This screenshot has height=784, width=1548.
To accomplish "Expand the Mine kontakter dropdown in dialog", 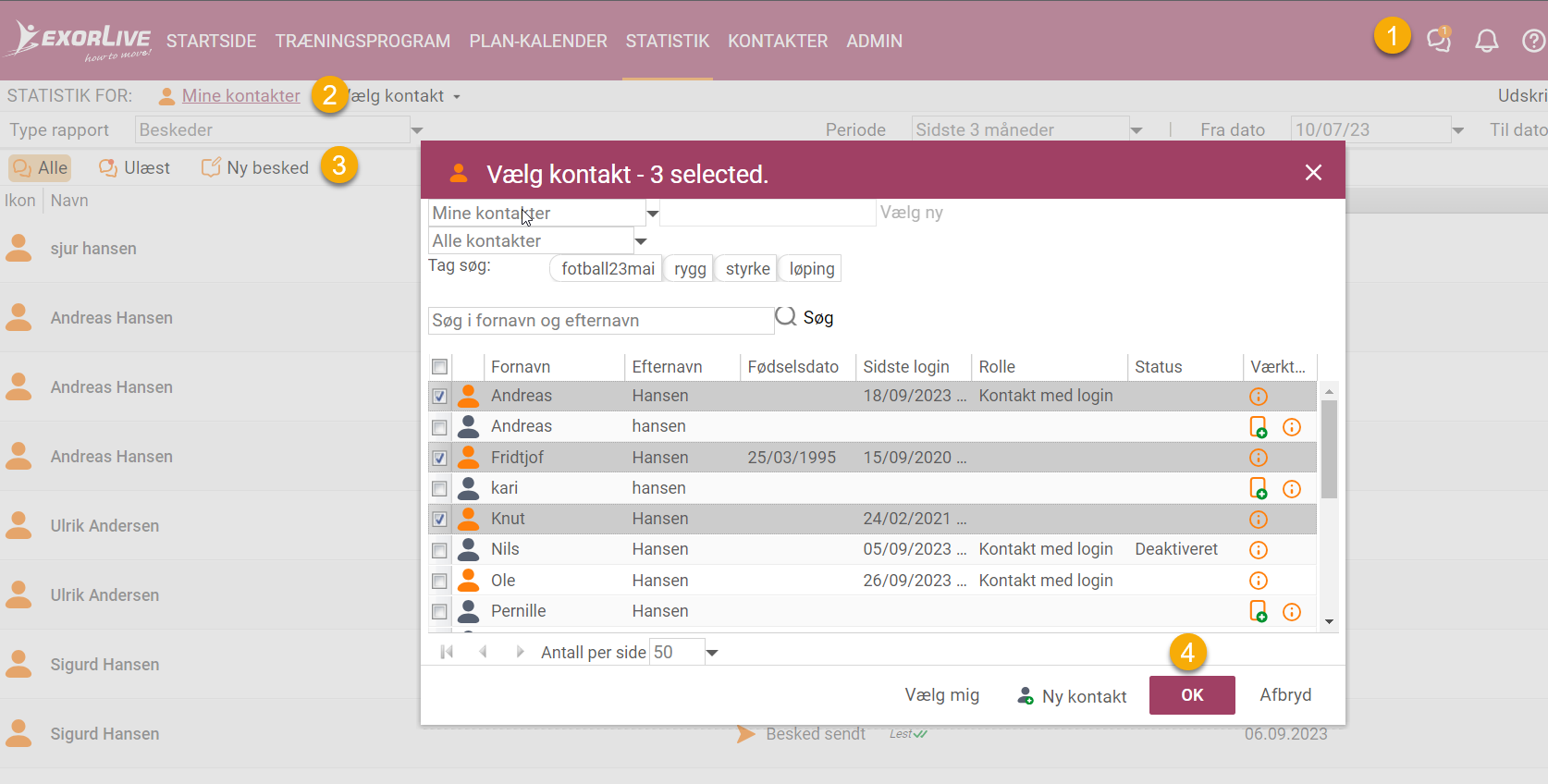I will 652,214.
